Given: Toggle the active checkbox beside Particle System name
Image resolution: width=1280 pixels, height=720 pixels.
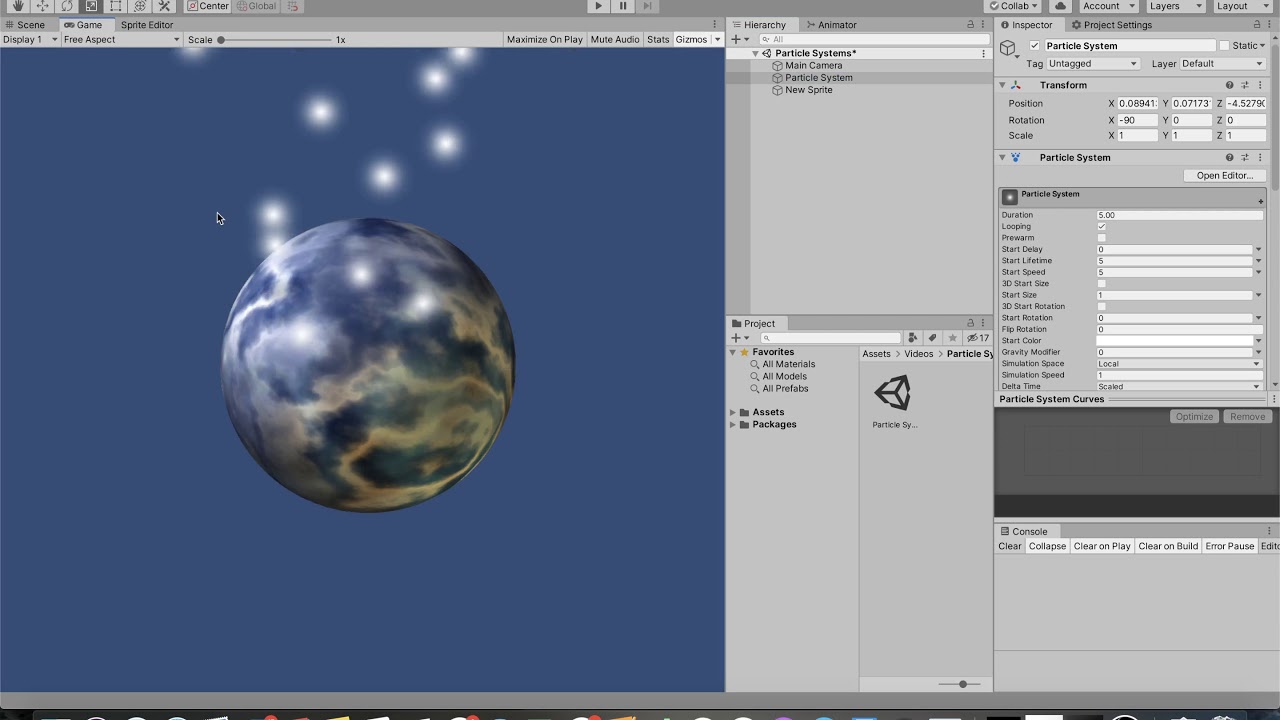Looking at the screenshot, I should 1035,46.
